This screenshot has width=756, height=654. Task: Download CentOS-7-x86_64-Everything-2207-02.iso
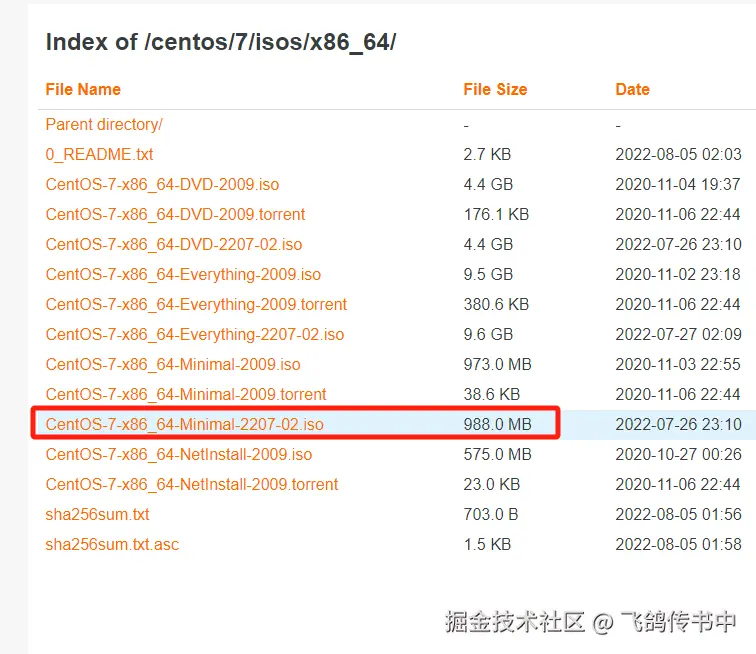(x=195, y=334)
